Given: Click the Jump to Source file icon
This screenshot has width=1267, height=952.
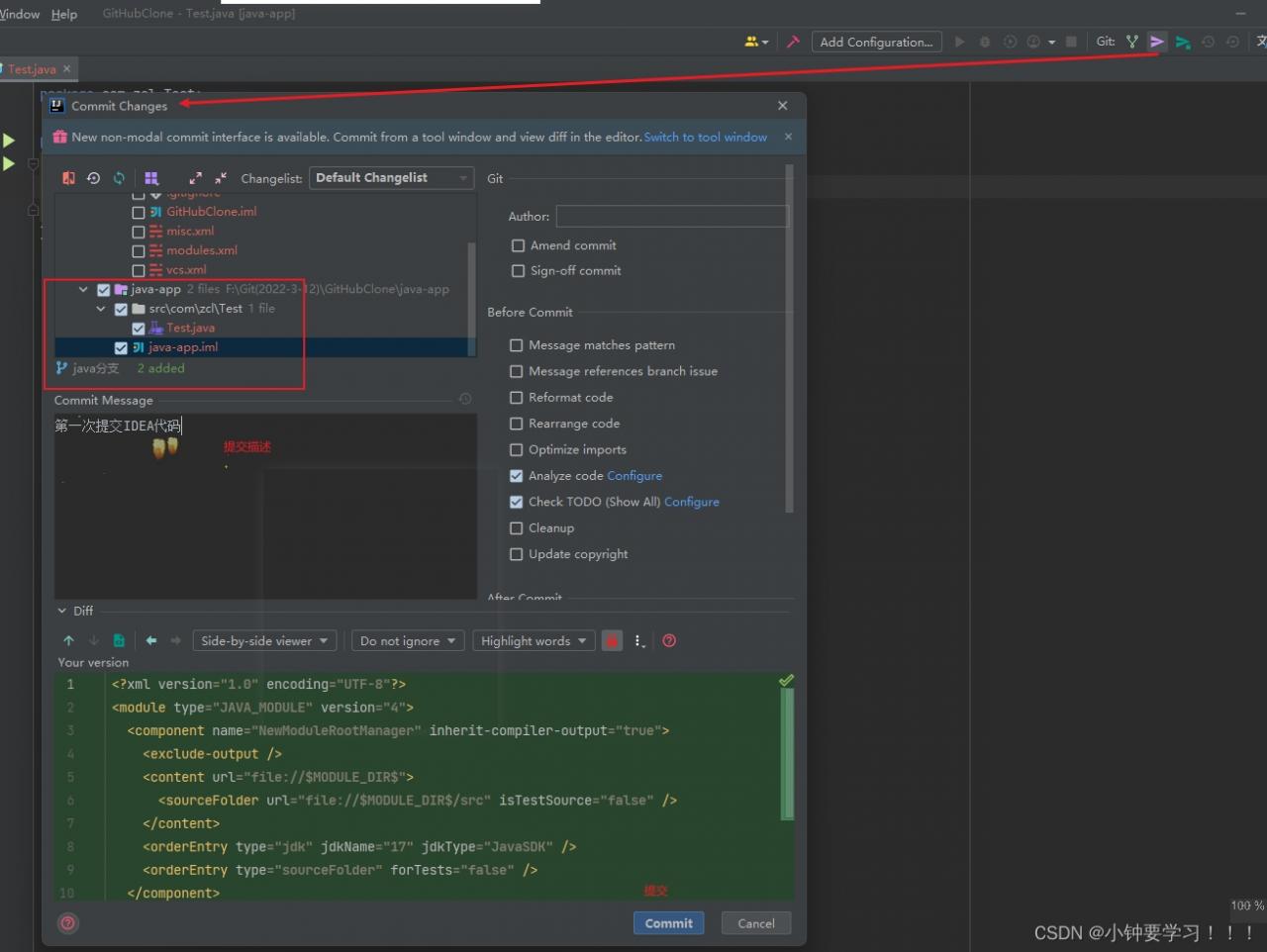Looking at the screenshot, I should coord(119,641).
